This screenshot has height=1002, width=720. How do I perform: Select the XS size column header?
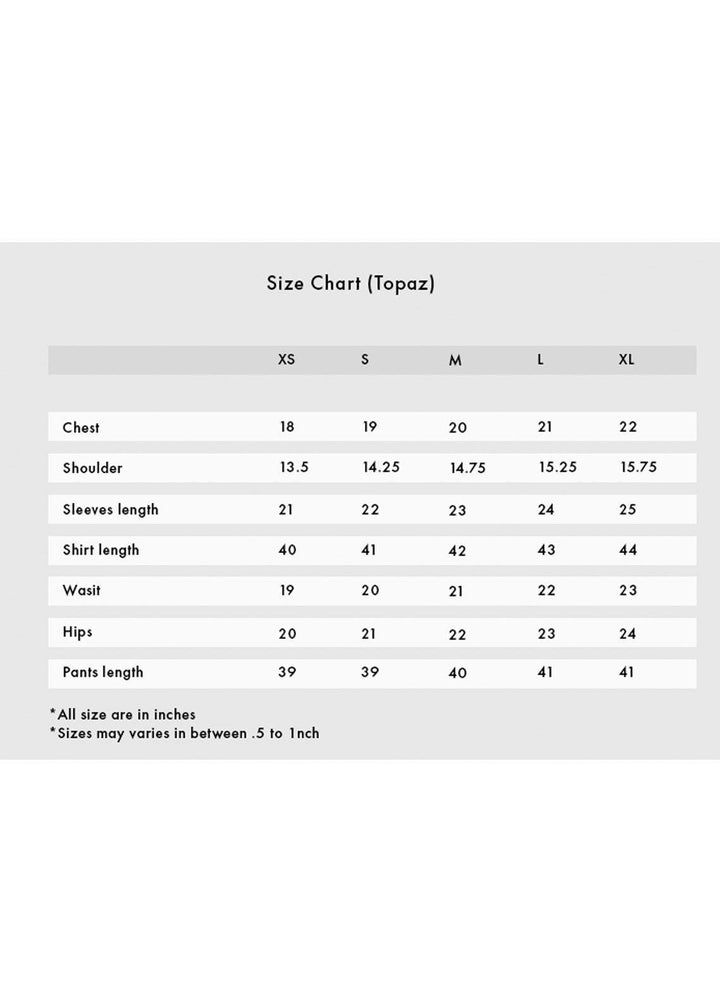286,360
